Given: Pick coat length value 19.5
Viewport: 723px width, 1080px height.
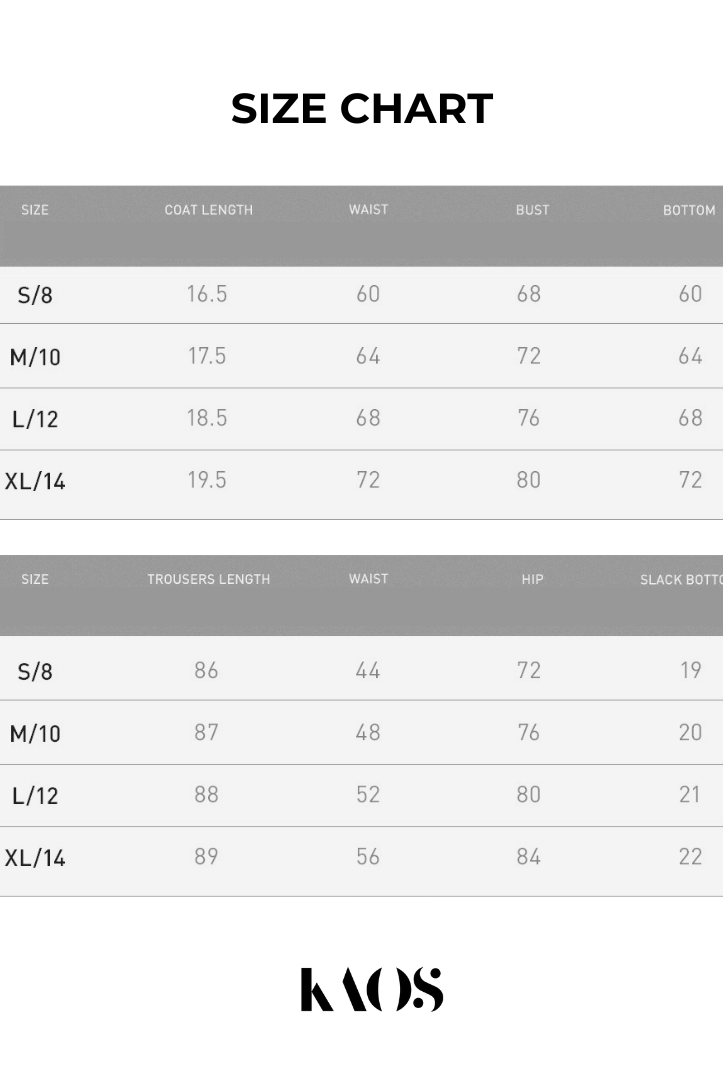Looking at the screenshot, I should (207, 480).
